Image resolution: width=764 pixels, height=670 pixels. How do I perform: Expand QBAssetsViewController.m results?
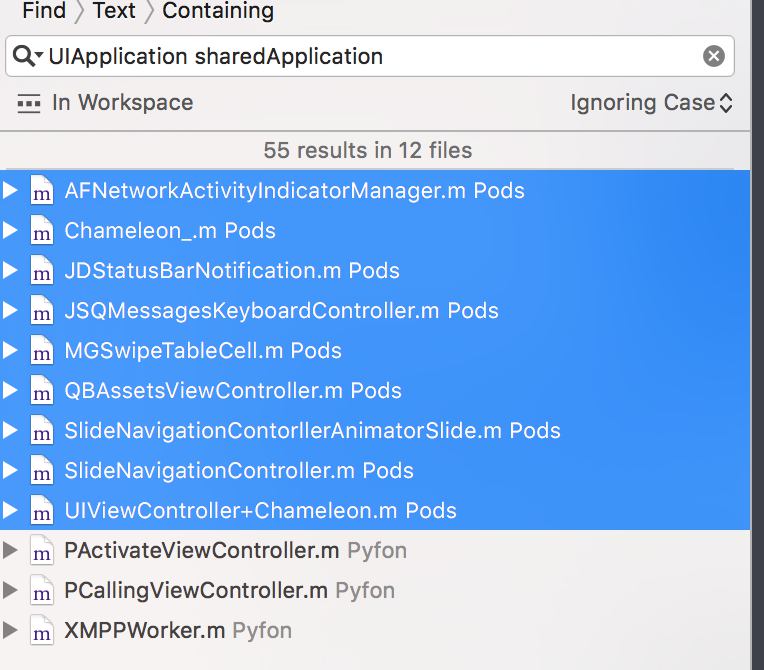(11, 391)
